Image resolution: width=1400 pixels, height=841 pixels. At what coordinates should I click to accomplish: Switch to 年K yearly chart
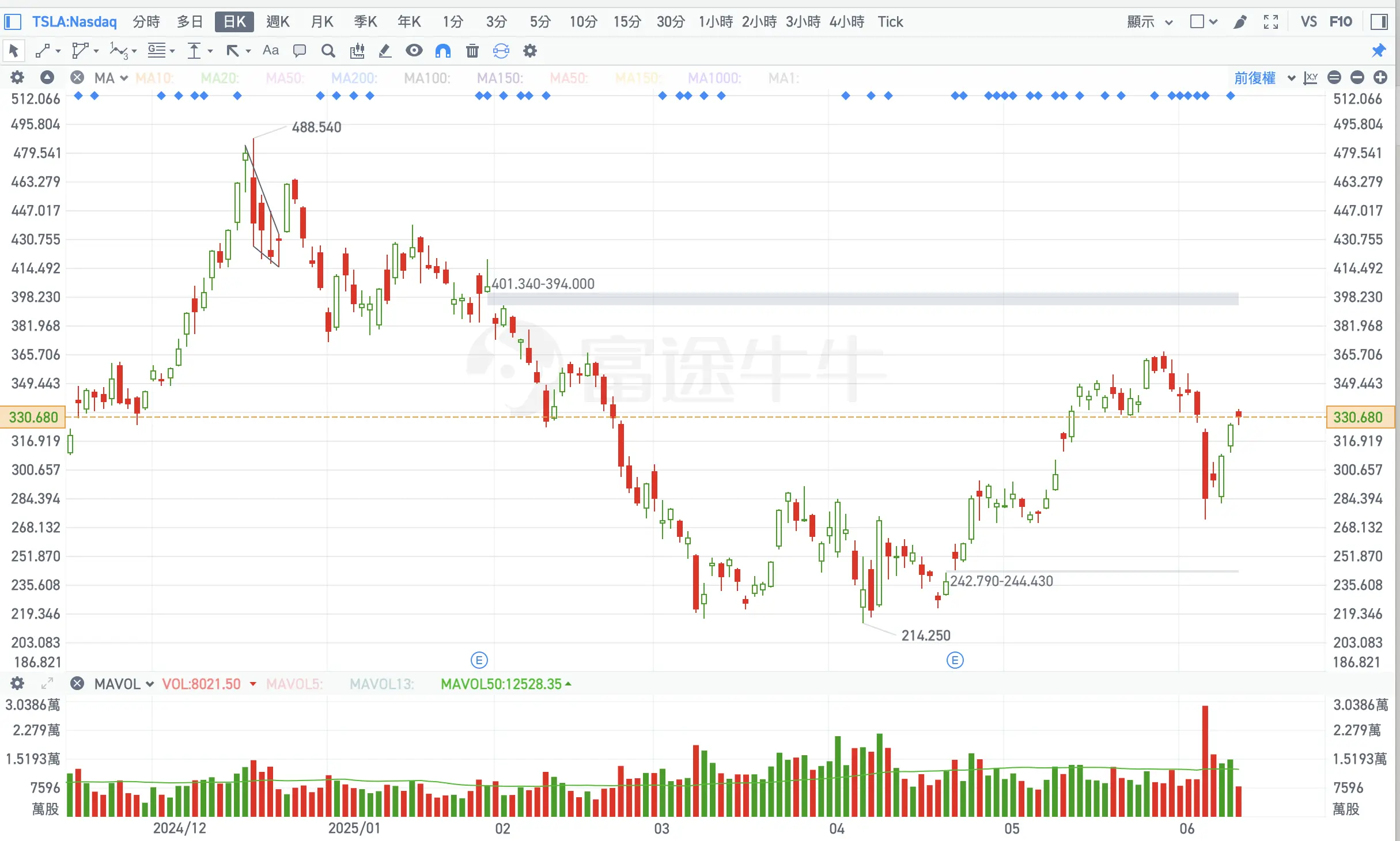tap(409, 22)
